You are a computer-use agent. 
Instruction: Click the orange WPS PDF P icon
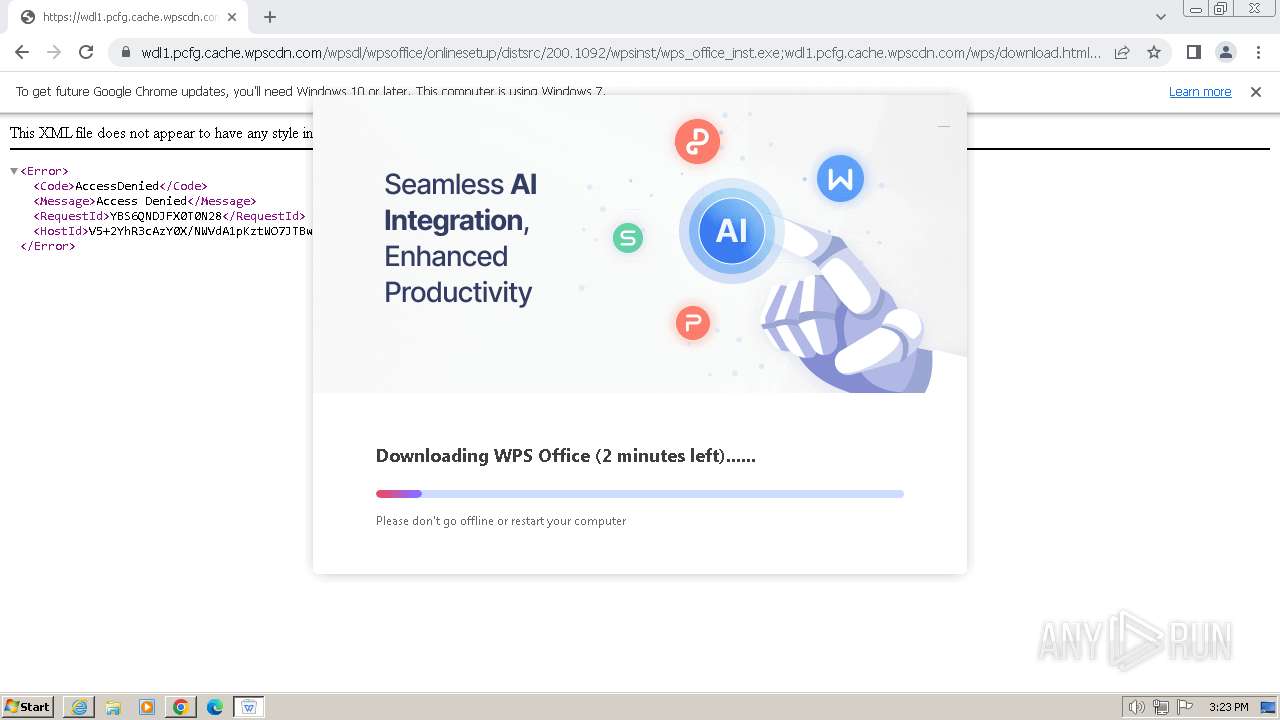click(x=692, y=323)
